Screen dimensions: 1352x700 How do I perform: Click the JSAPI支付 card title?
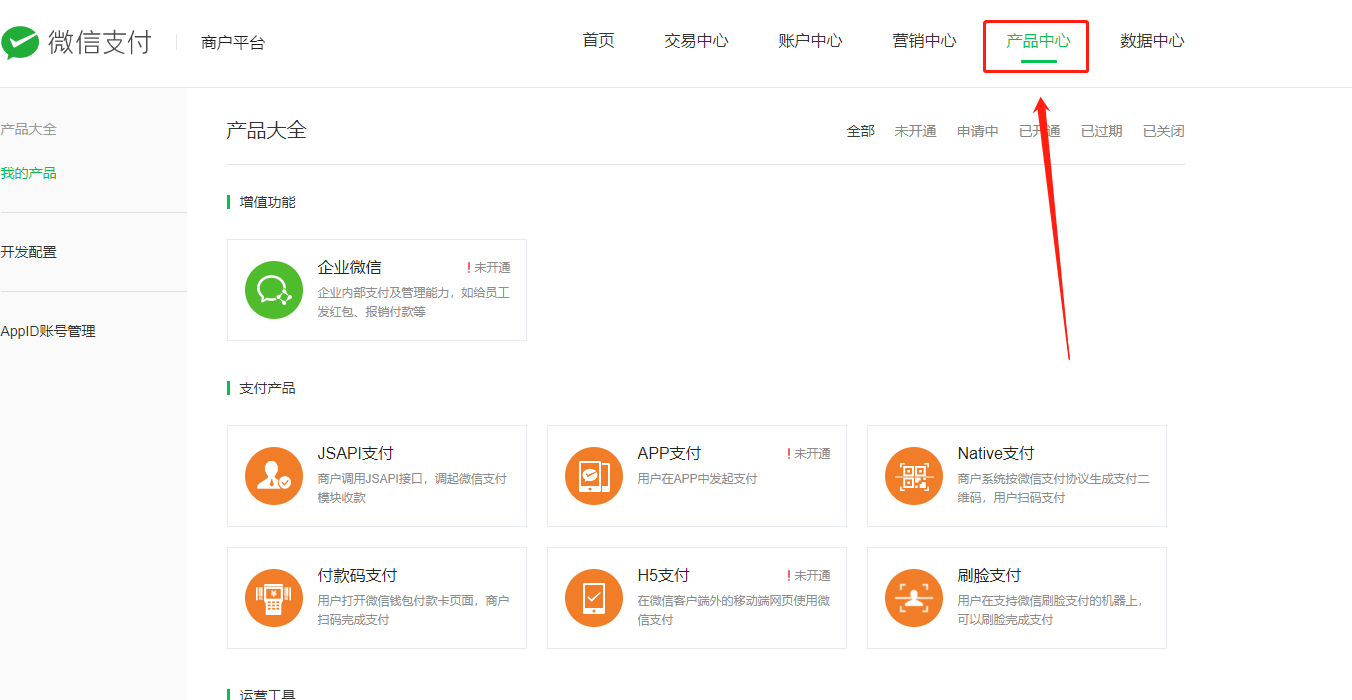pos(355,454)
